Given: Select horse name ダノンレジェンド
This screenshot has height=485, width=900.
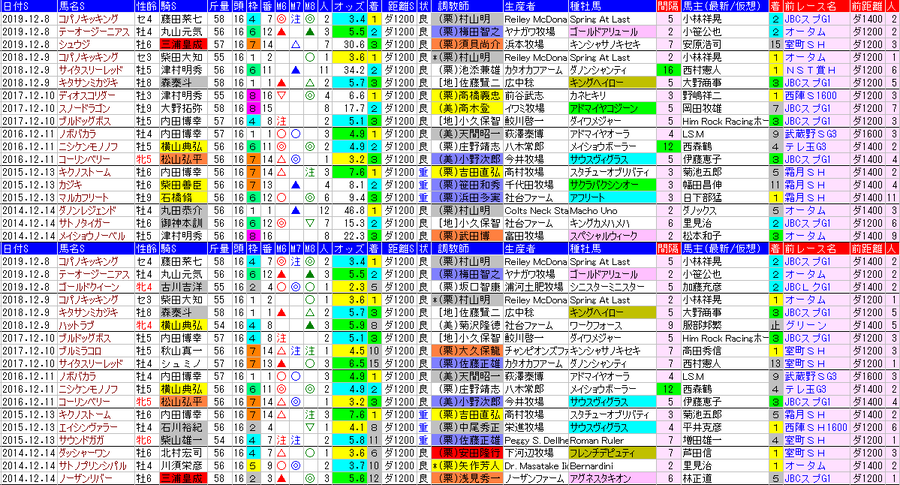Looking at the screenshot, I should 87,210.
